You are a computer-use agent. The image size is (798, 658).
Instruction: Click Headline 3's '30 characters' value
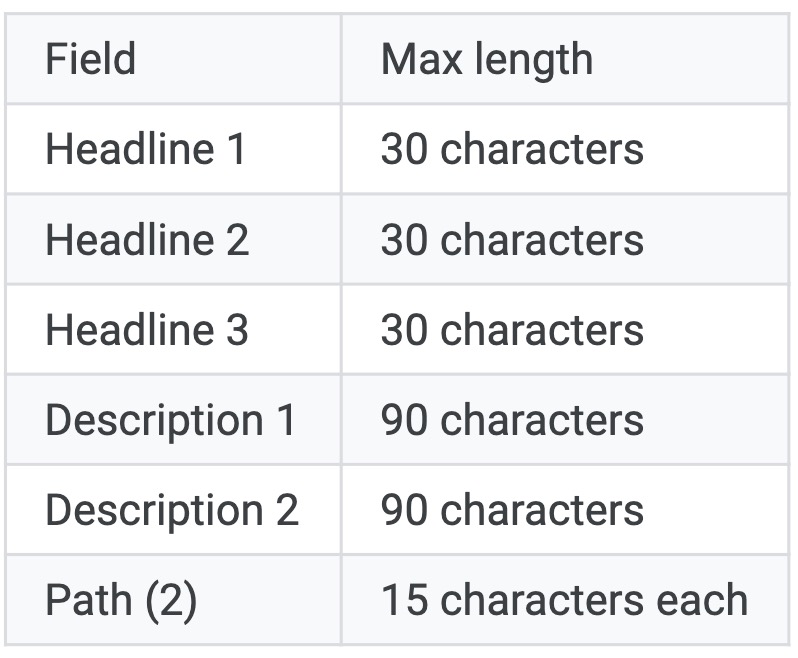pyautogui.click(x=512, y=330)
